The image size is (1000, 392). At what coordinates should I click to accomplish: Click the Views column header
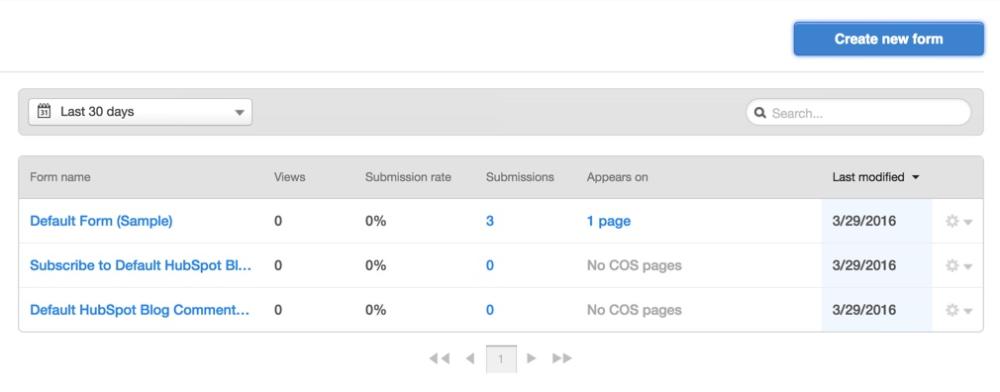[x=290, y=177]
